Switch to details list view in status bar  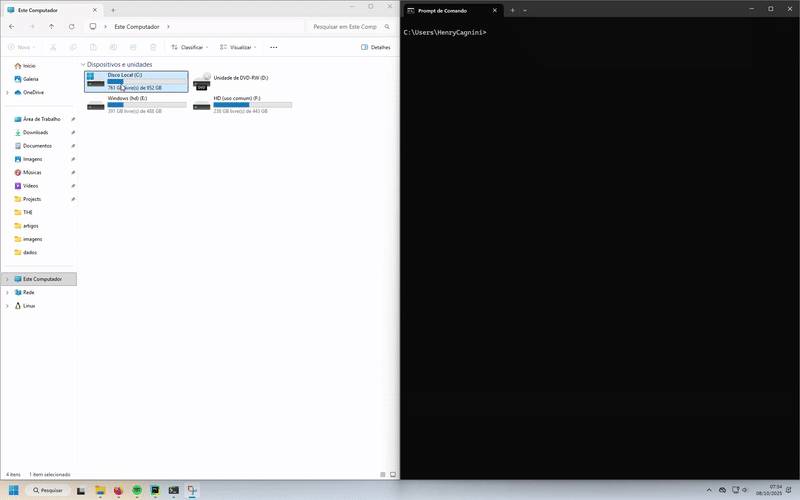click(x=382, y=474)
